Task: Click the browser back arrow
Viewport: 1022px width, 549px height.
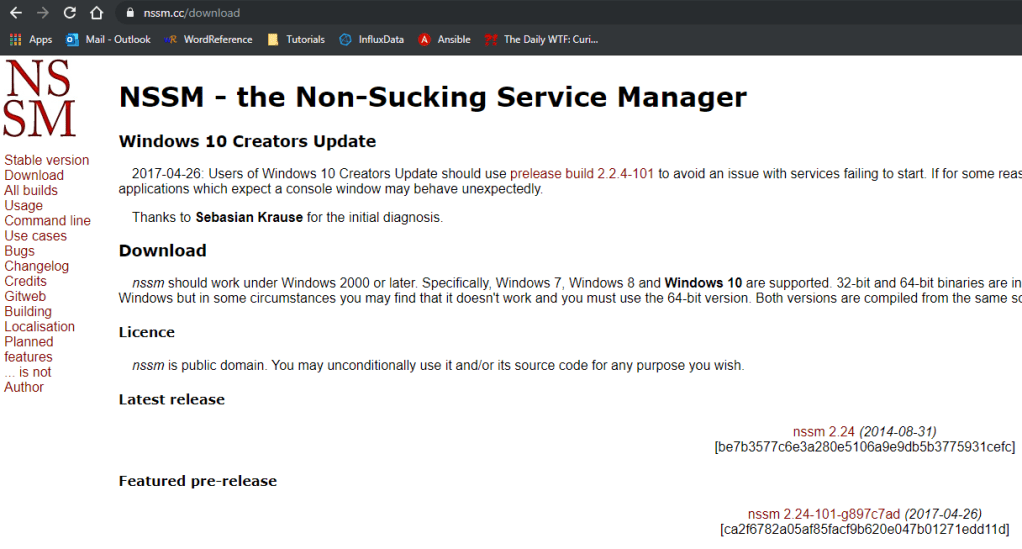Action: tap(16, 13)
